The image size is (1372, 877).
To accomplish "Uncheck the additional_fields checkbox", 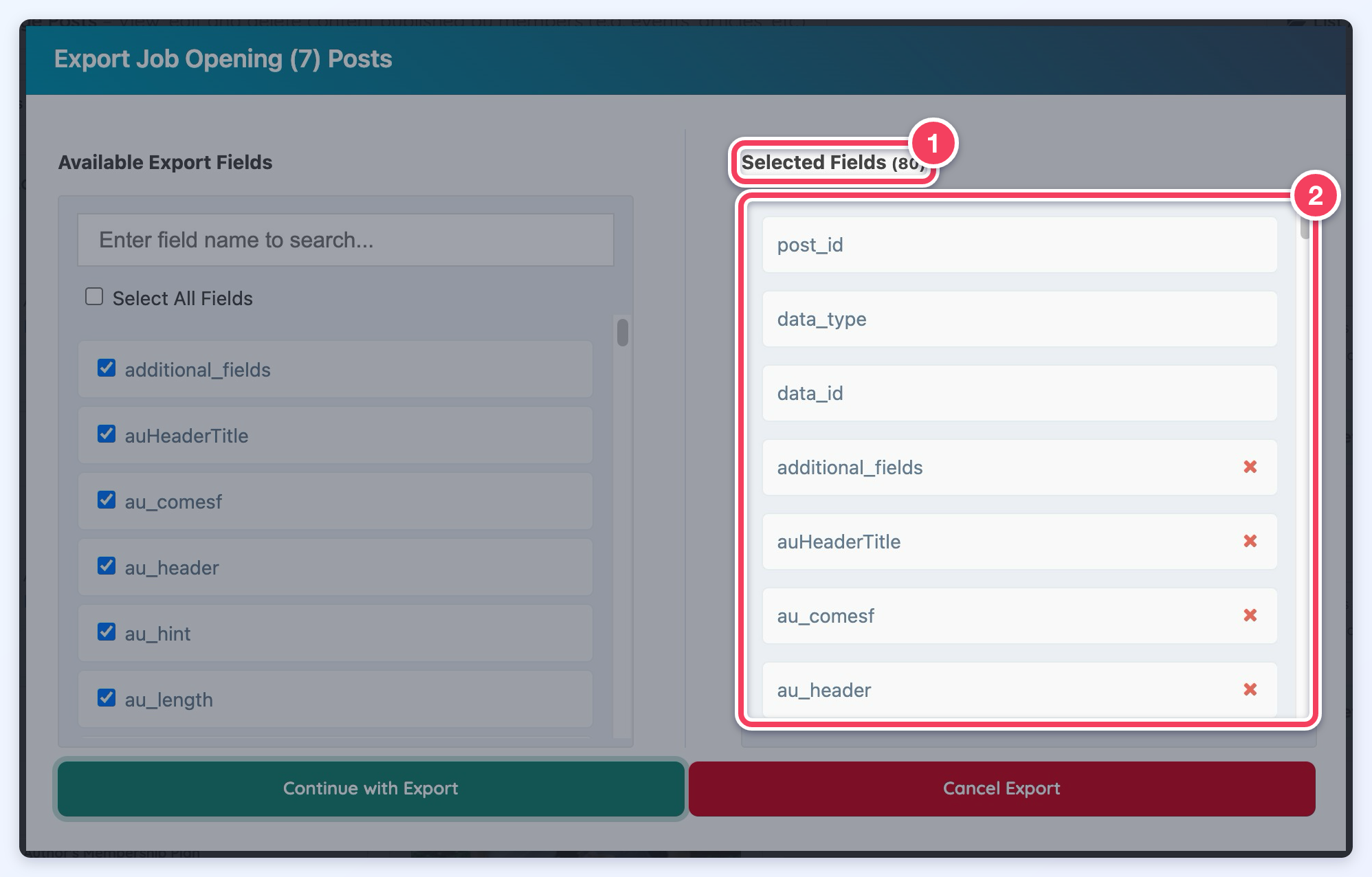I will point(107,368).
